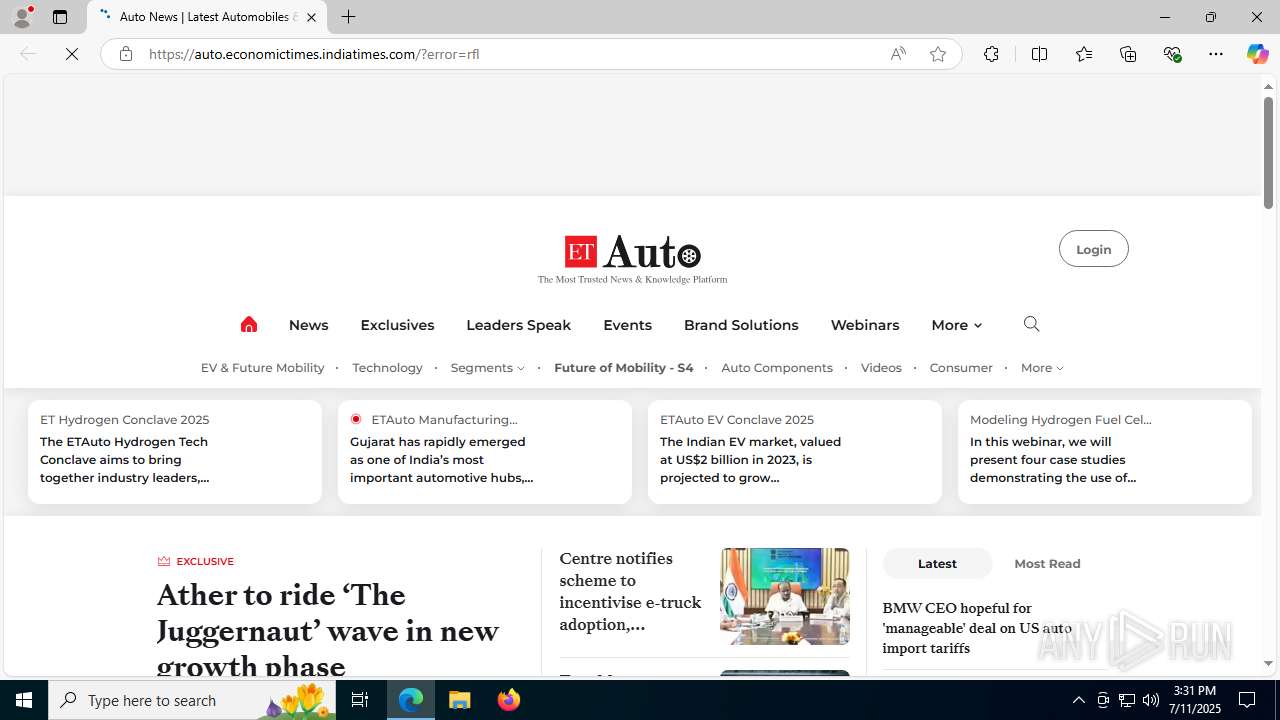Go to Leaders Speak
The height and width of the screenshot is (720, 1280).
(518, 325)
